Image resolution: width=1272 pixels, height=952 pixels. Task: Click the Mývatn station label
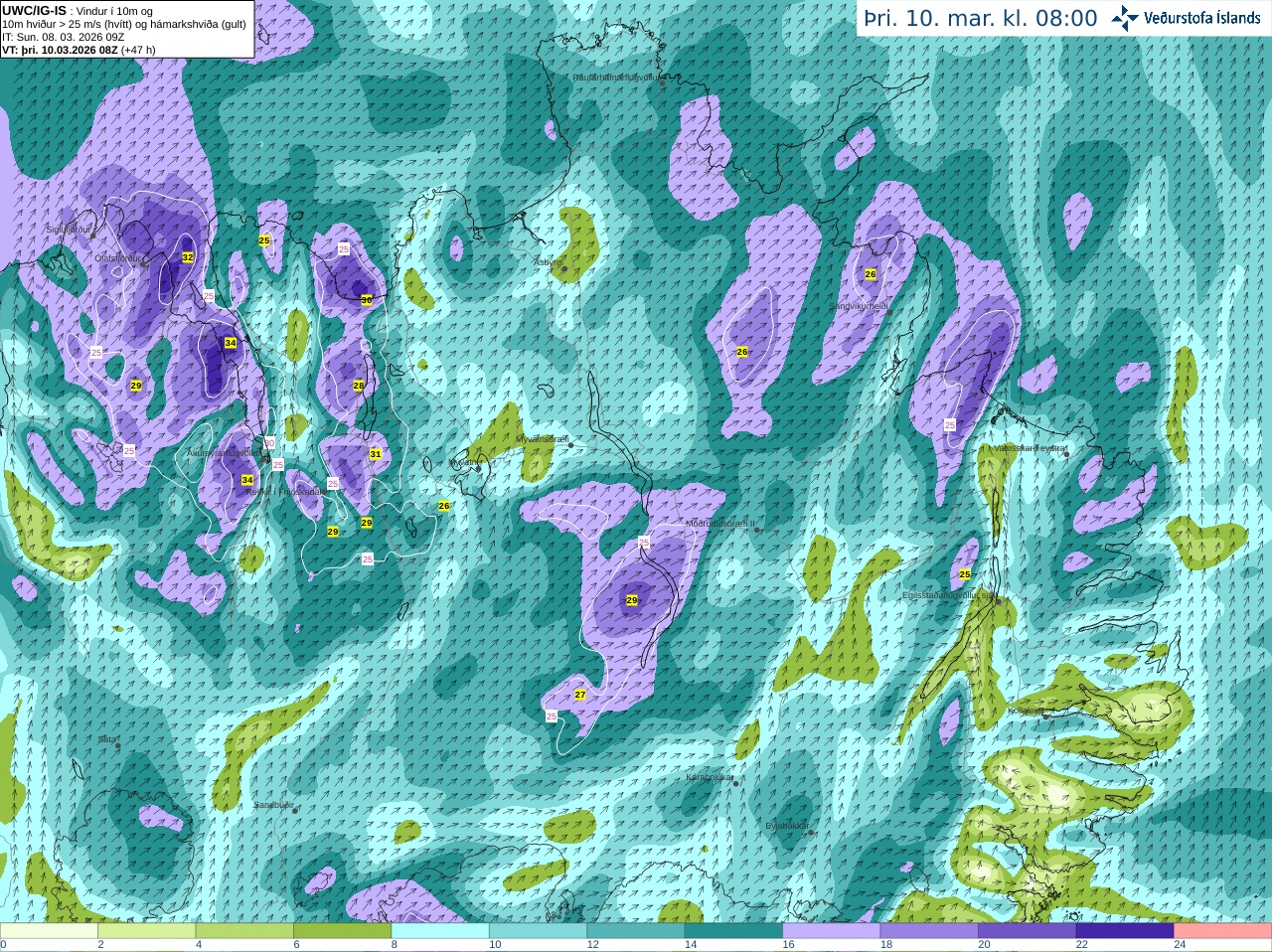click(x=464, y=462)
